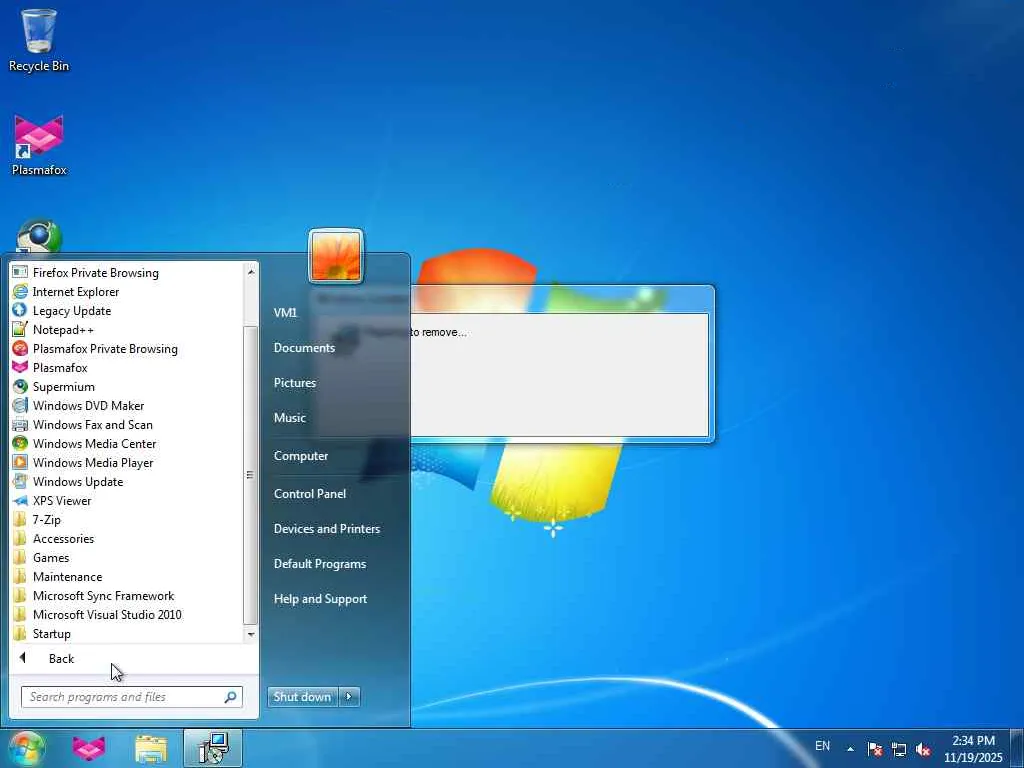Open Documents from Start menu

pyautogui.click(x=304, y=347)
